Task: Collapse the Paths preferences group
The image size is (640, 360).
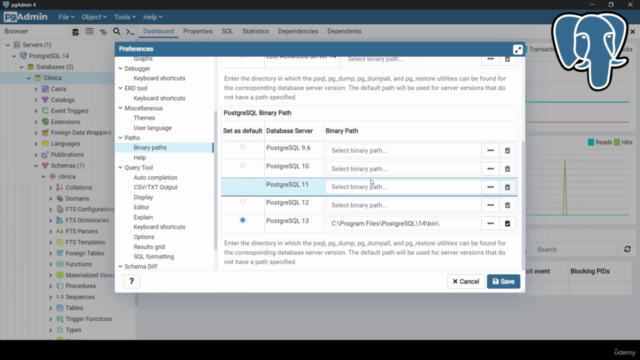Action: pos(120,138)
